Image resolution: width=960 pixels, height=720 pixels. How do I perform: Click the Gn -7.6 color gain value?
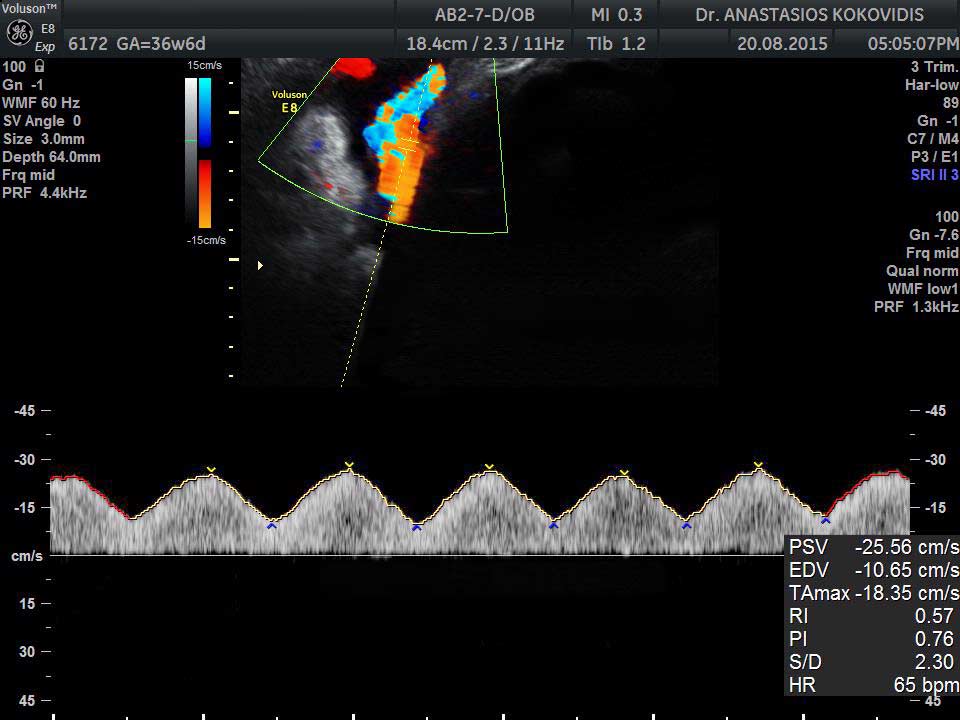tap(934, 235)
